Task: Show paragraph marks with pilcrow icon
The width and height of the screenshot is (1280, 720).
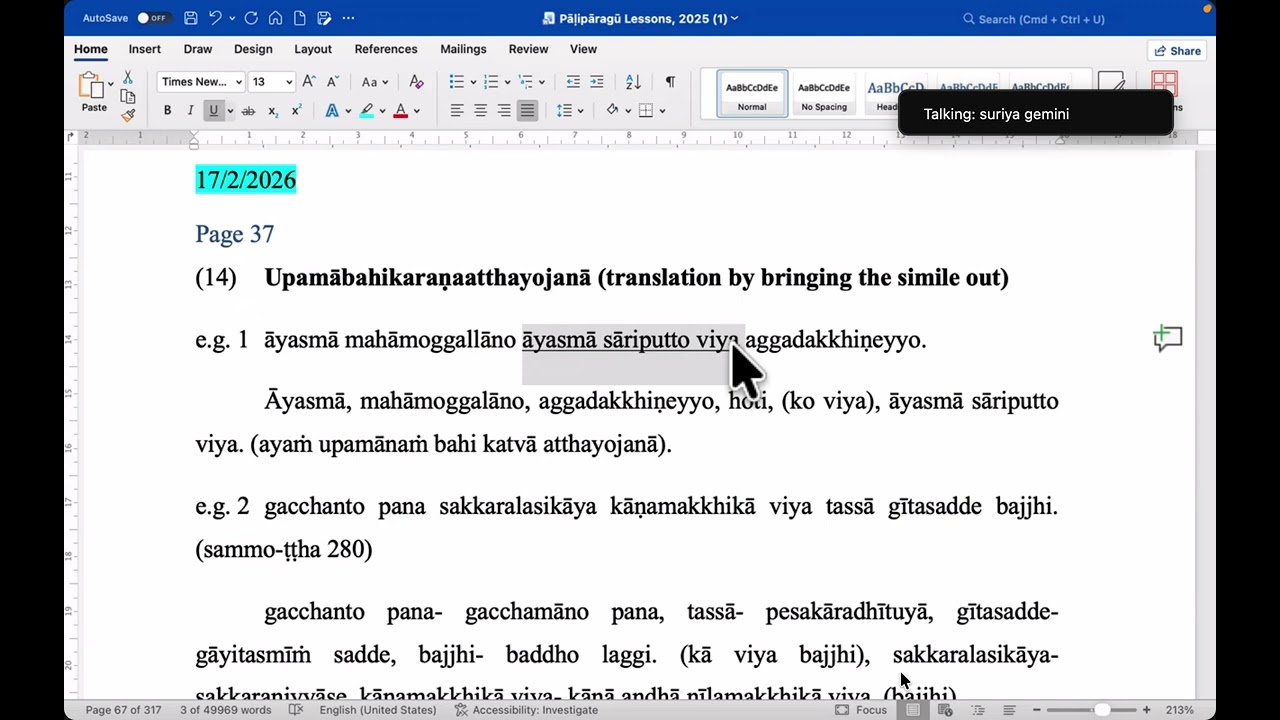Action: tap(670, 82)
